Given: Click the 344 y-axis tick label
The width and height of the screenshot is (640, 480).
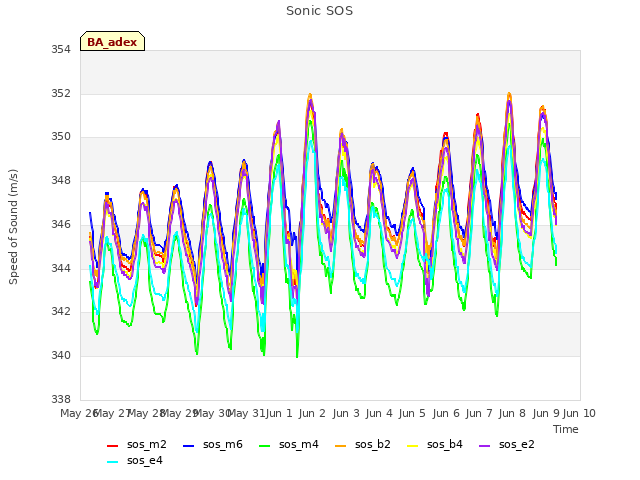Looking at the screenshot, I should coord(61,268).
